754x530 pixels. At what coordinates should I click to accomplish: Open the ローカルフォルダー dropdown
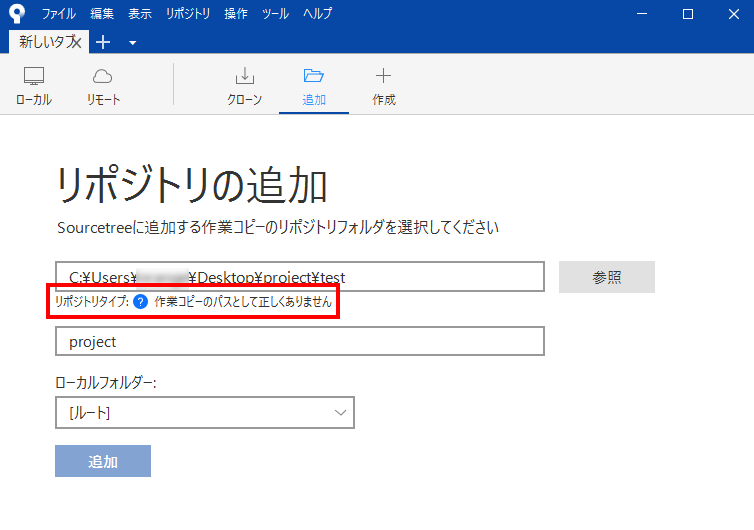(205, 412)
